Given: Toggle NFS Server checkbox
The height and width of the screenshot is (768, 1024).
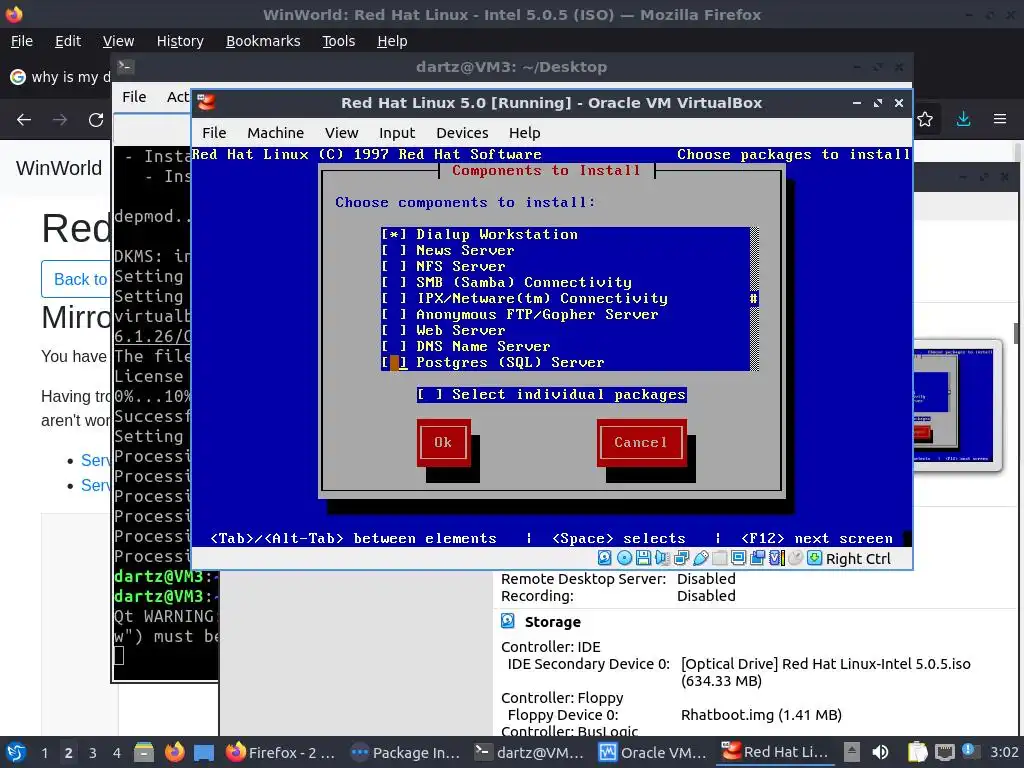Looking at the screenshot, I should click(394, 266).
